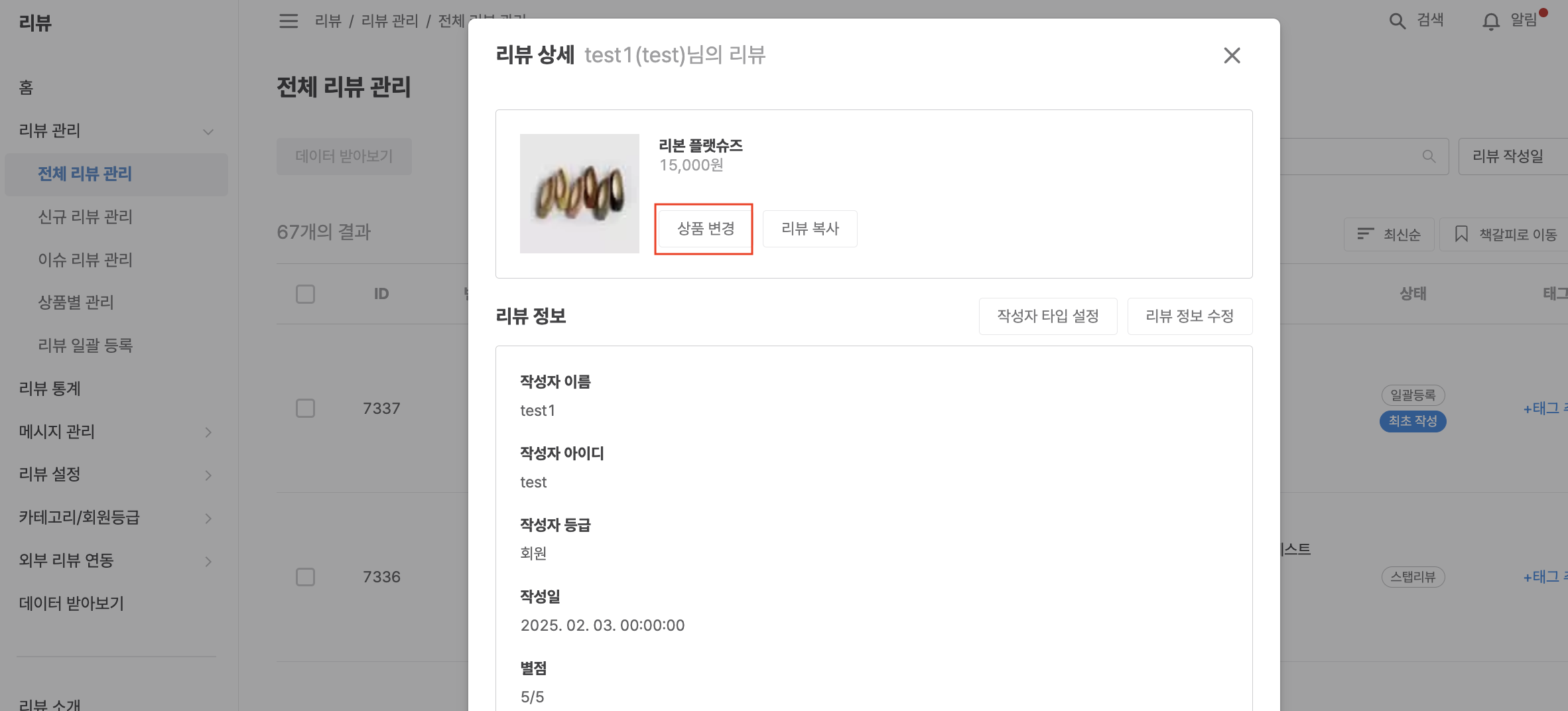
Task: Click the search field magnifier icon
Action: point(1429,157)
